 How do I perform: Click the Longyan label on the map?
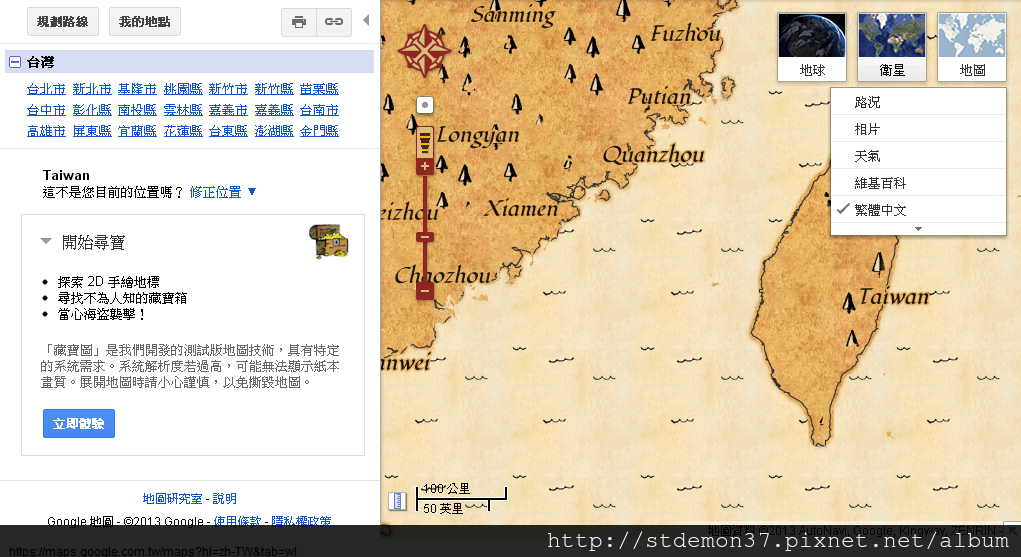[479, 136]
